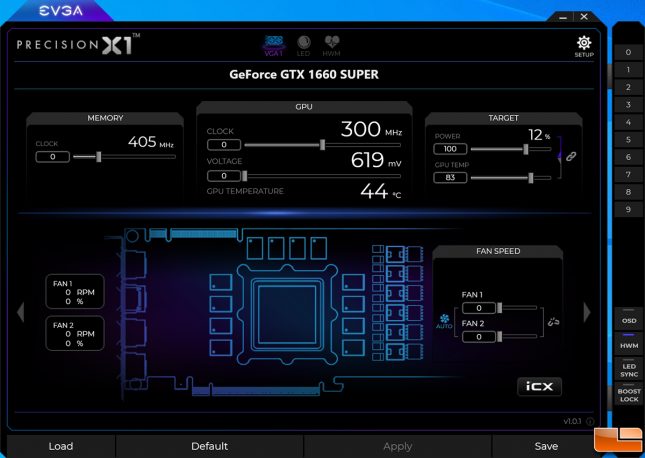Toggle BOOST LOCK

629,395
